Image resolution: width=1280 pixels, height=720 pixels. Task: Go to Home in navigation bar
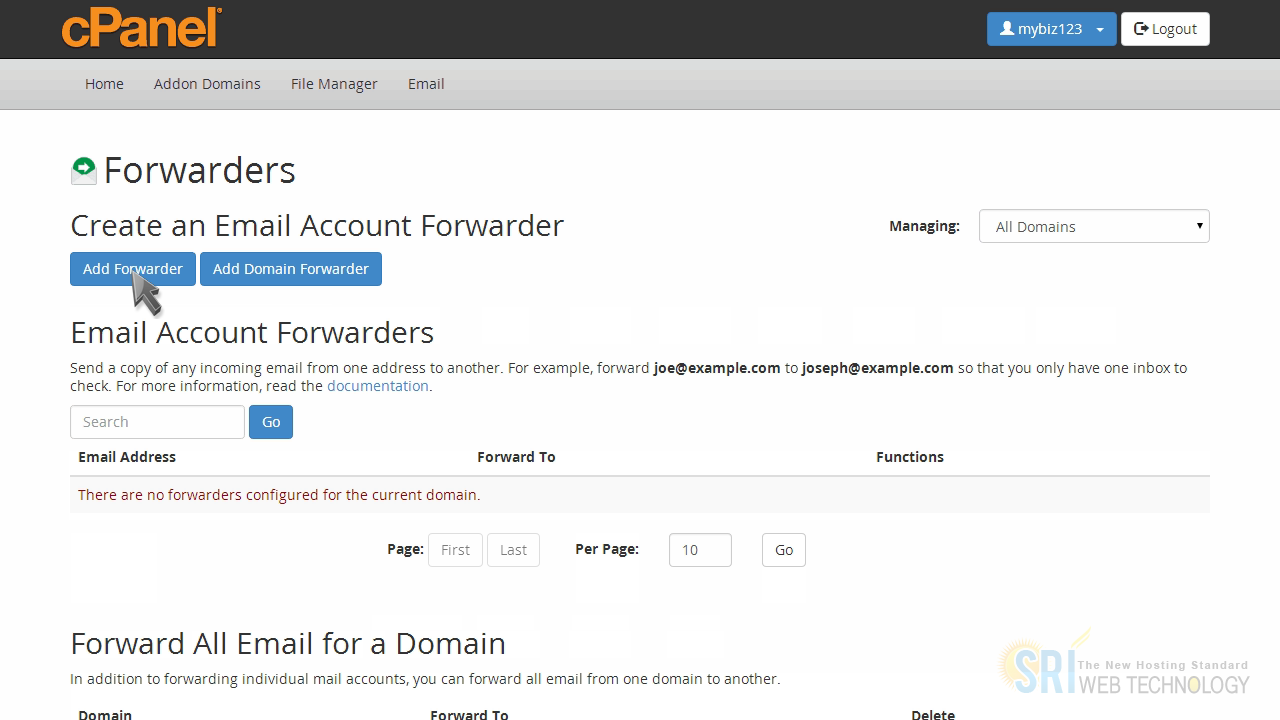tap(104, 84)
